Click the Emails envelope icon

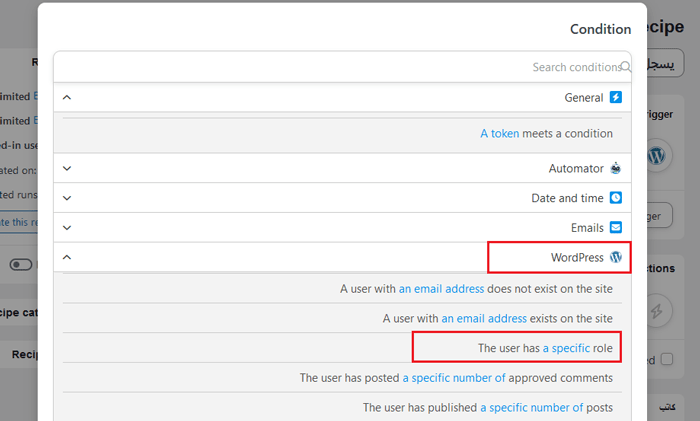pos(616,227)
